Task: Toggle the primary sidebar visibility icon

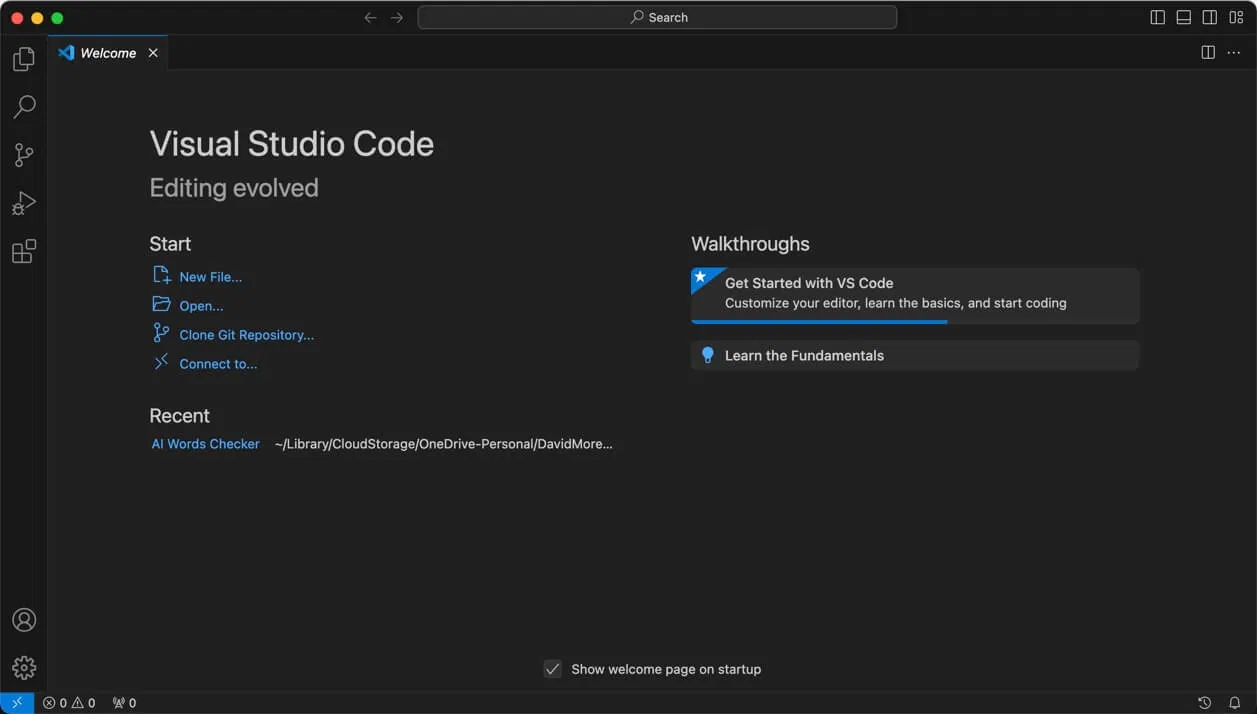Action: coord(1157,17)
